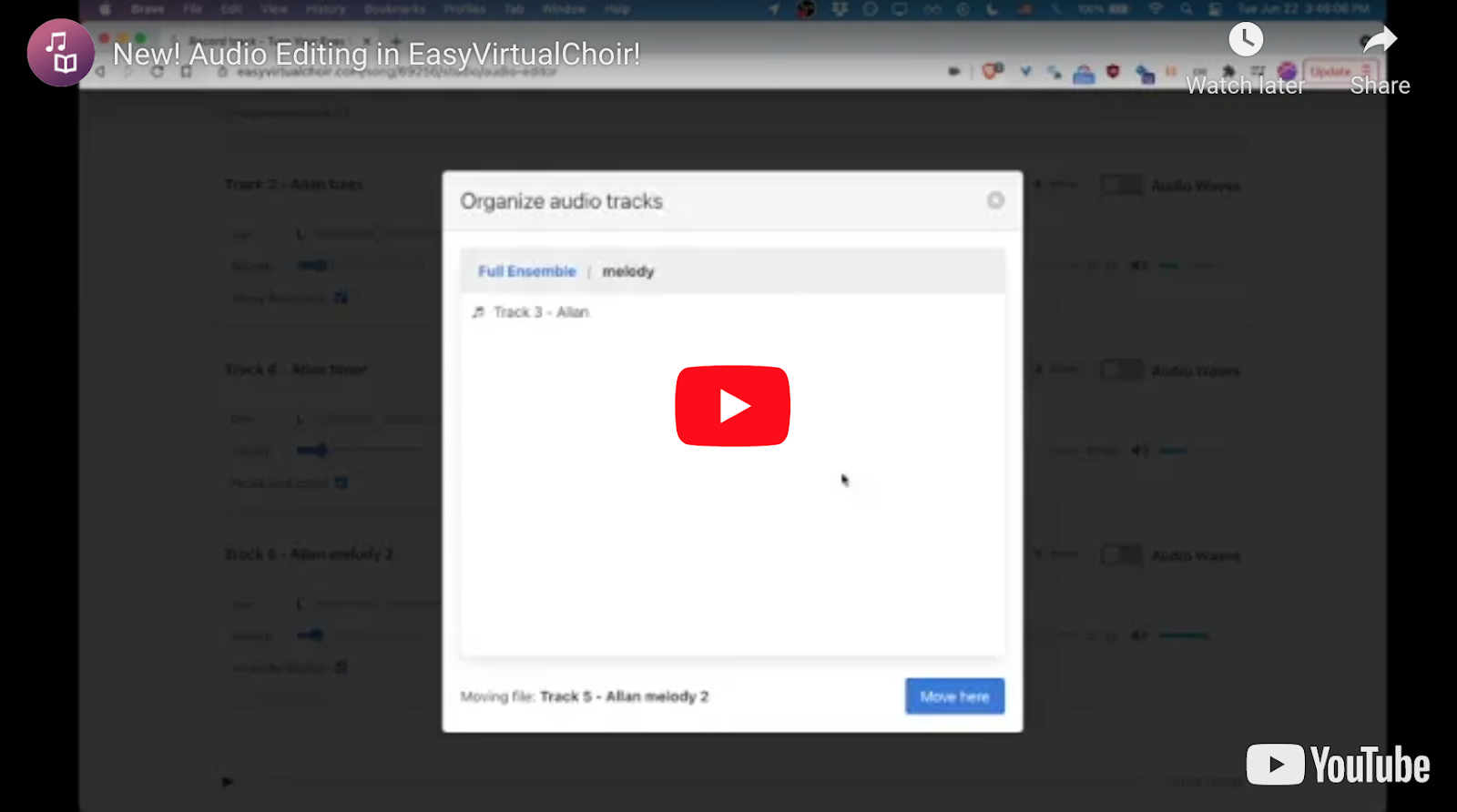Image resolution: width=1457 pixels, height=812 pixels.
Task: Toggle Audio Waves for Track 3
Action: pos(1121,186)
